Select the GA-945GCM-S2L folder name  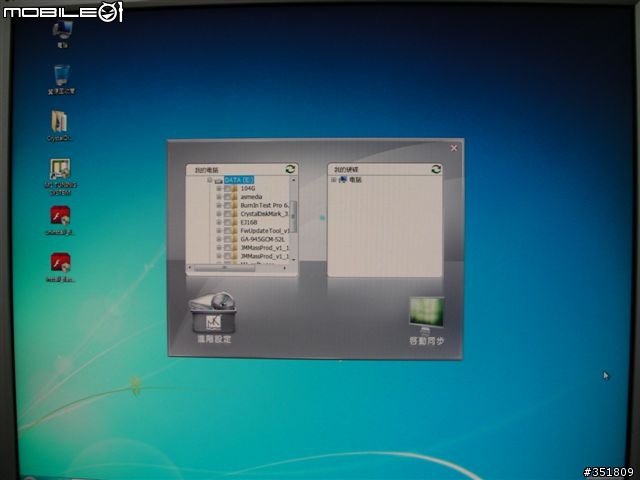262,239
